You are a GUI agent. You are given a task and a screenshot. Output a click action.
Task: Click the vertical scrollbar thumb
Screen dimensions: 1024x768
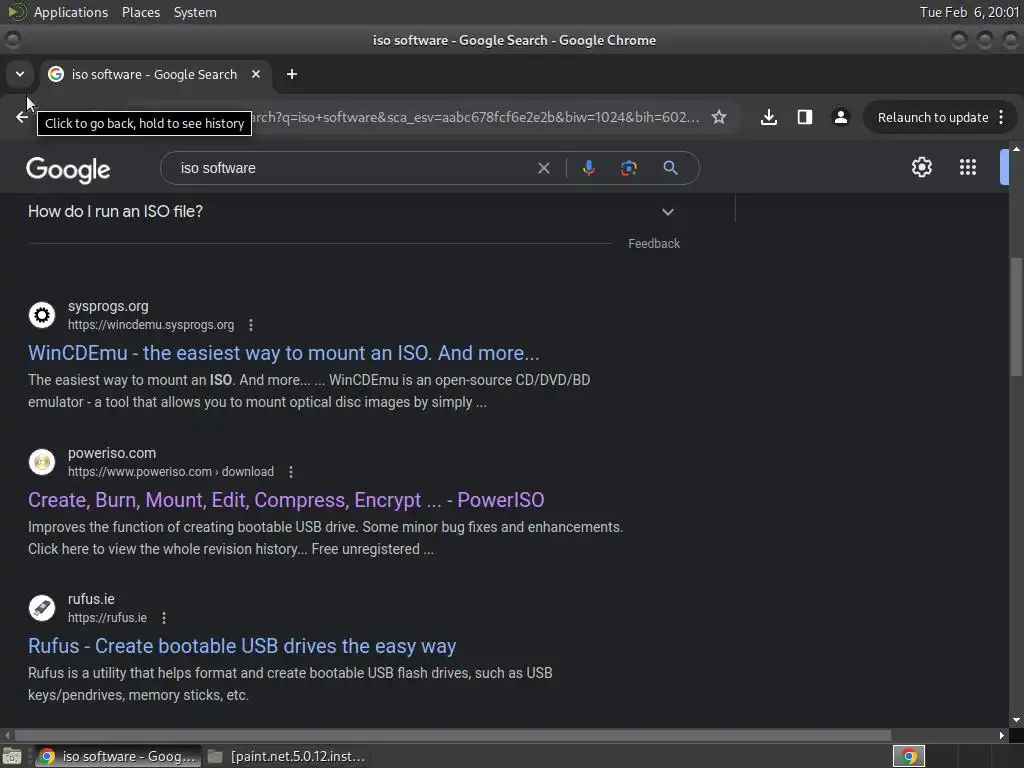point(1016,317)
